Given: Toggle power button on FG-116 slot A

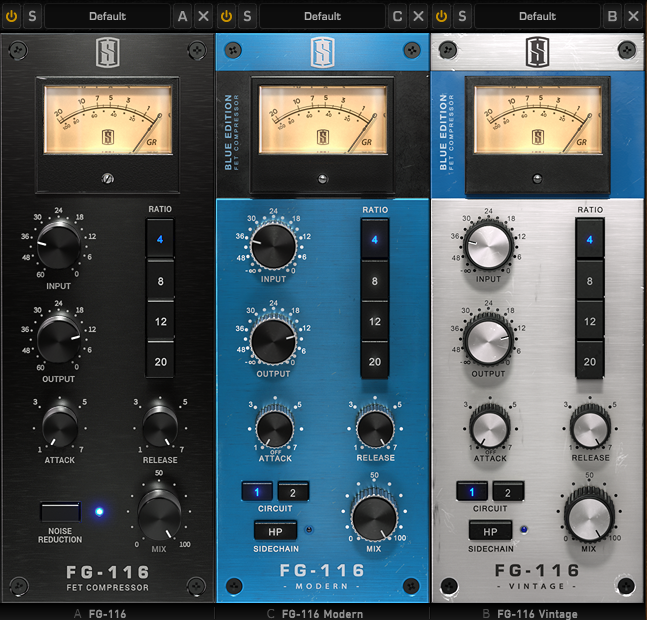Looking at the screenshot, I should pos(11,16).
